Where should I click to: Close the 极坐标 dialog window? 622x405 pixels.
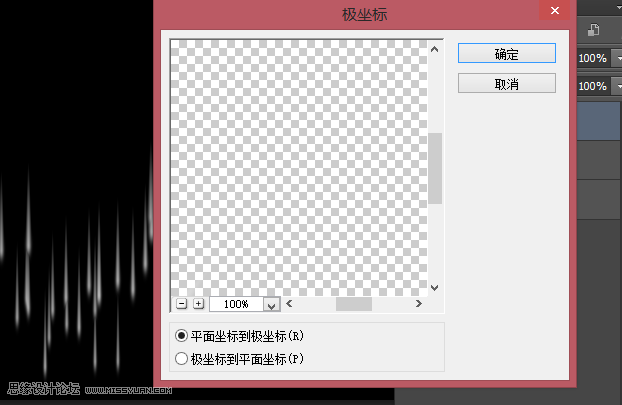552,12
